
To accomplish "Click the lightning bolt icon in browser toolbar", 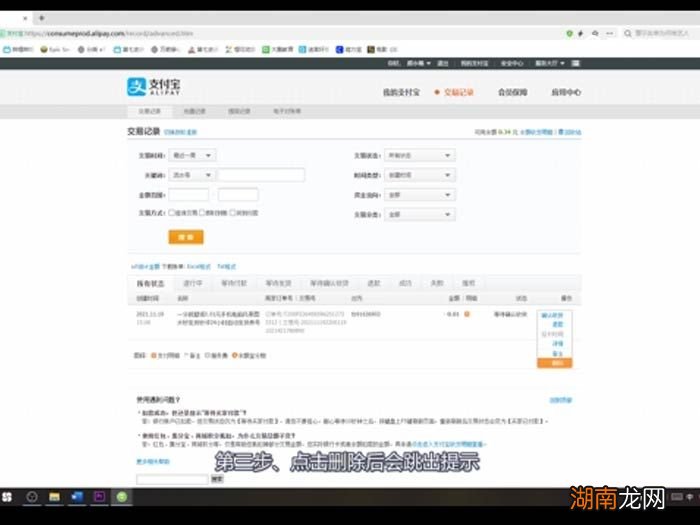I will click(580, 33).
